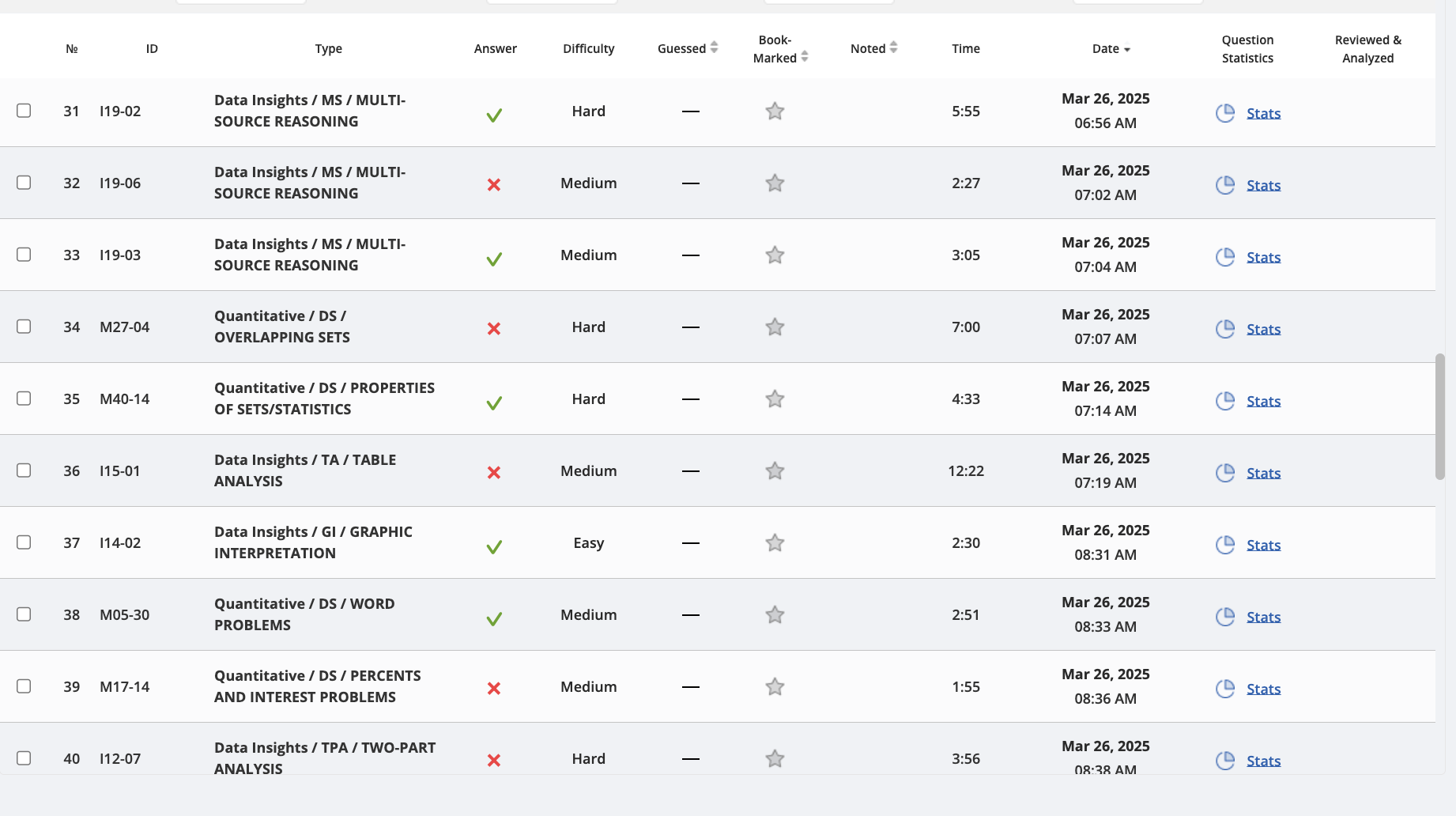Open Stats link for question 40 I12-07

[1263, 761]
